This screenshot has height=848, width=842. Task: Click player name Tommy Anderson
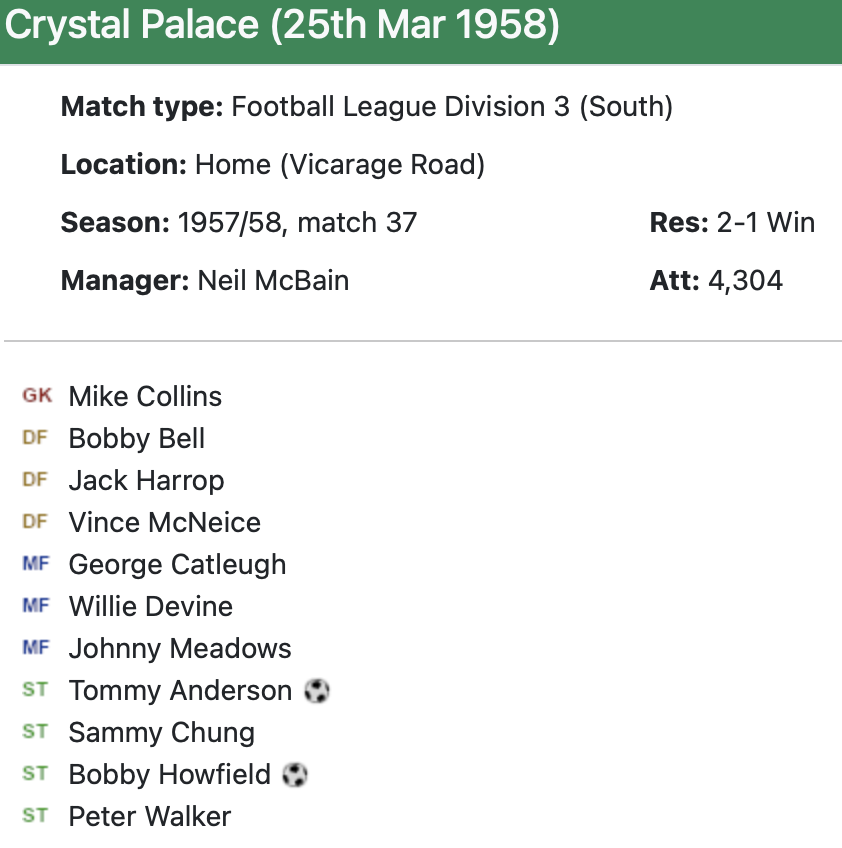coord(180,690)
